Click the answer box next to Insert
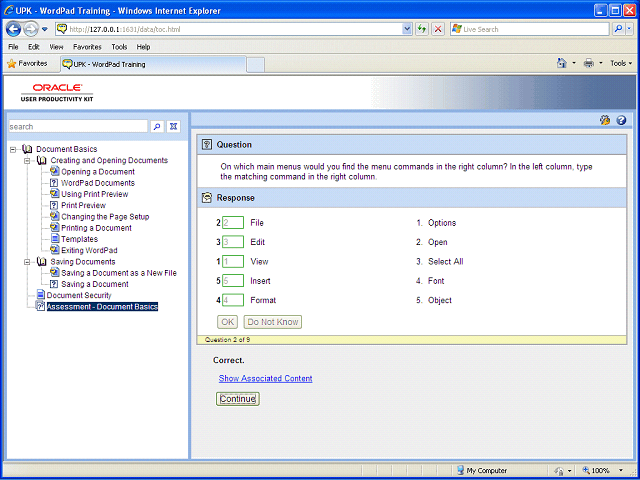640x480 pixels. click(233, 281)
